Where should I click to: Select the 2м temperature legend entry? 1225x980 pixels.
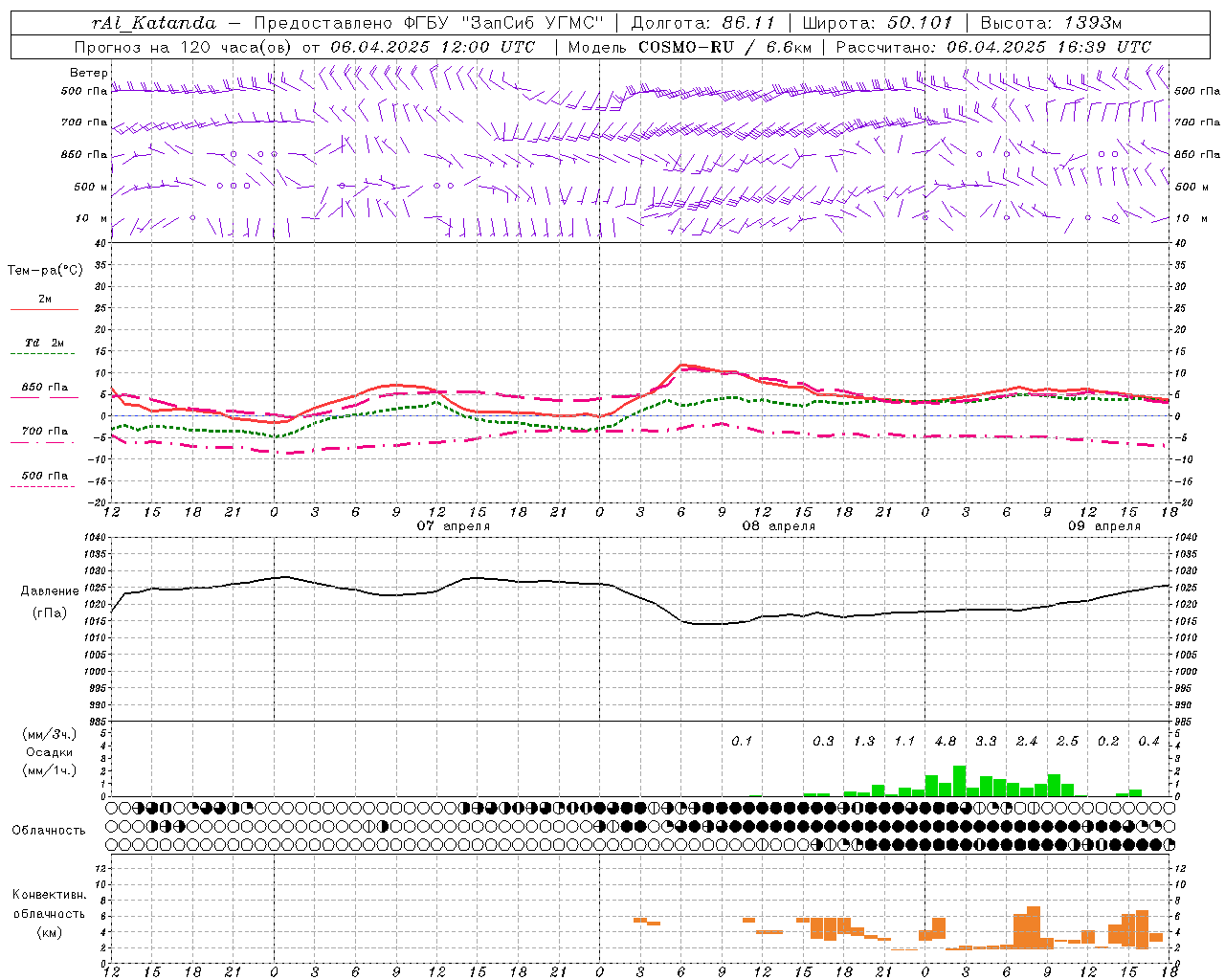(x=45, y=300)
